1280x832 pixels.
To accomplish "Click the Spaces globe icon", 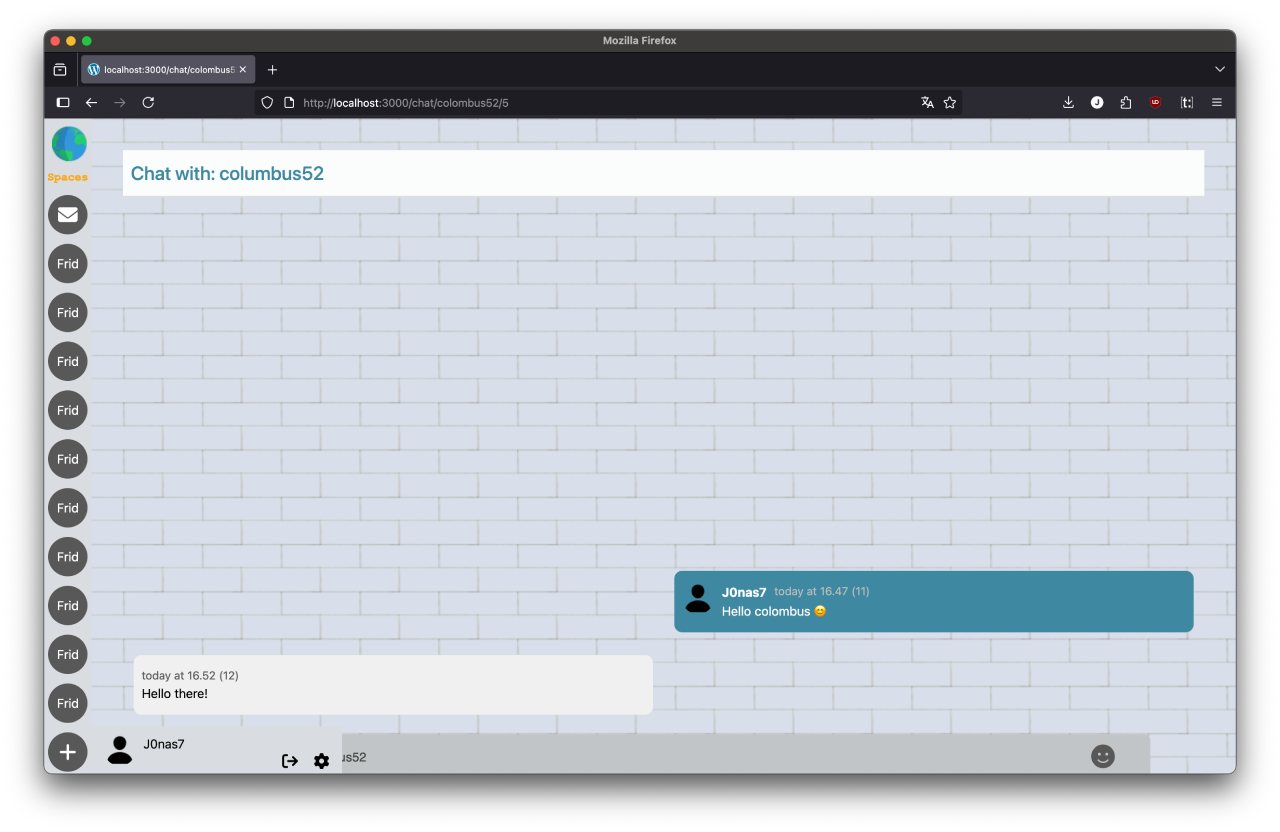I will 68,144.
